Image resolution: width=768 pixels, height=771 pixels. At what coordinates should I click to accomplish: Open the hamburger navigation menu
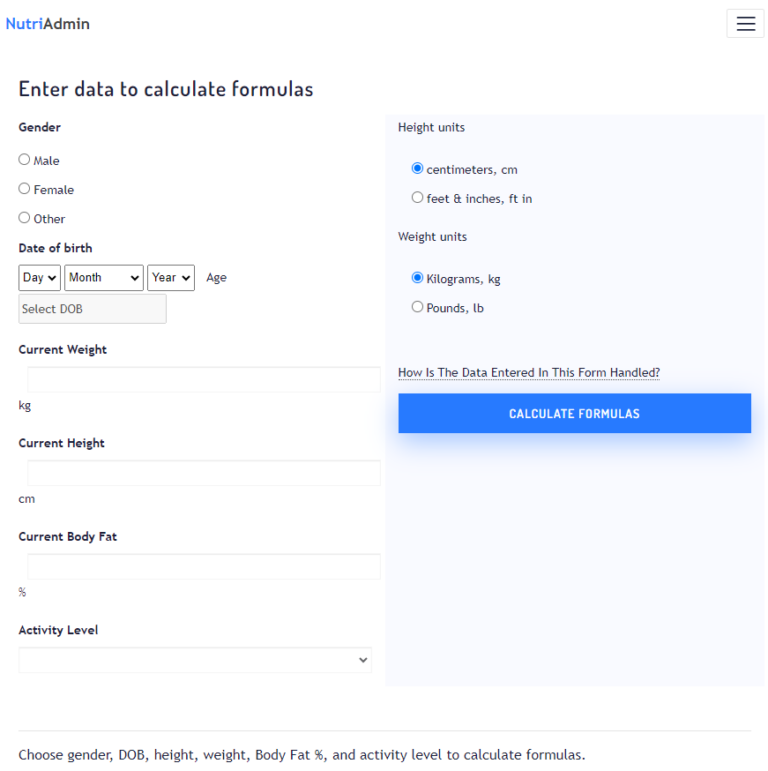click(x=745, y=24)
